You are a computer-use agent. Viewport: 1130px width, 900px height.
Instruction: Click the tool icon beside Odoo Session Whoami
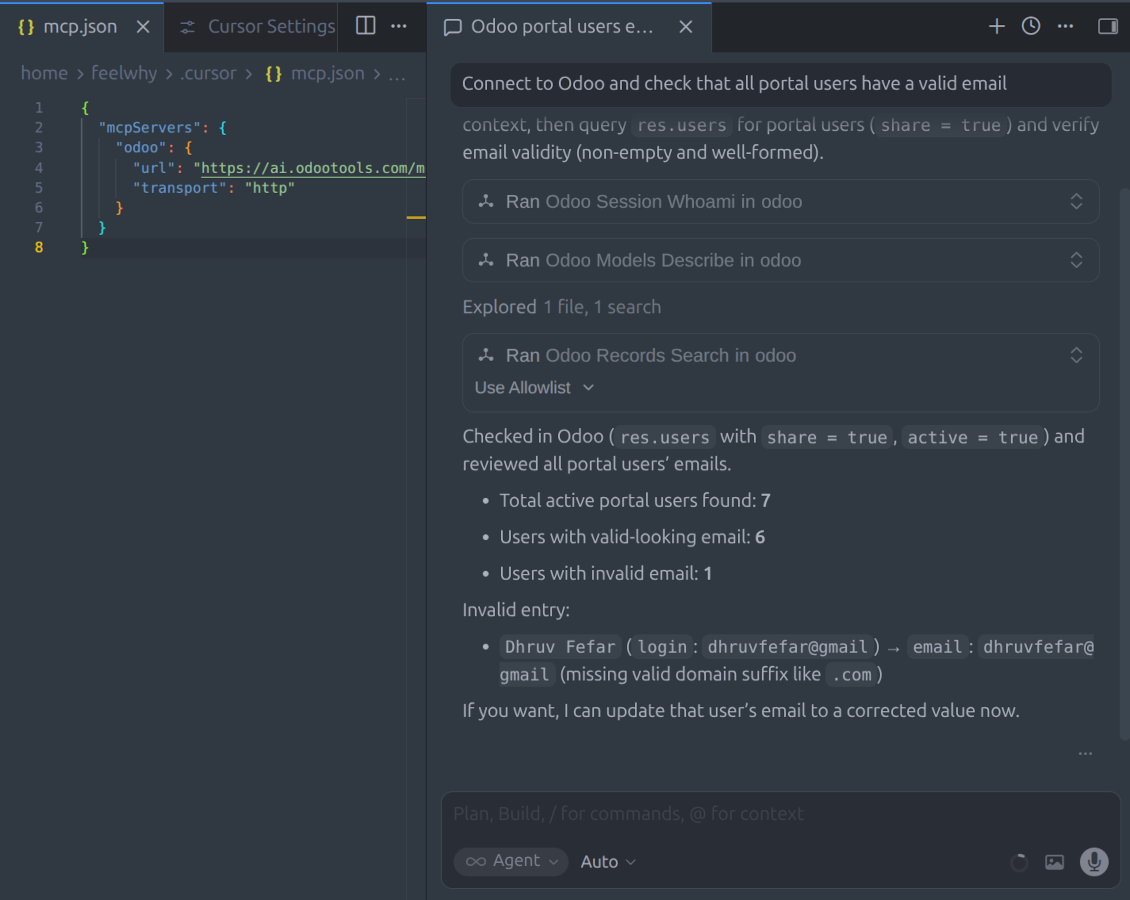(484, 201)
